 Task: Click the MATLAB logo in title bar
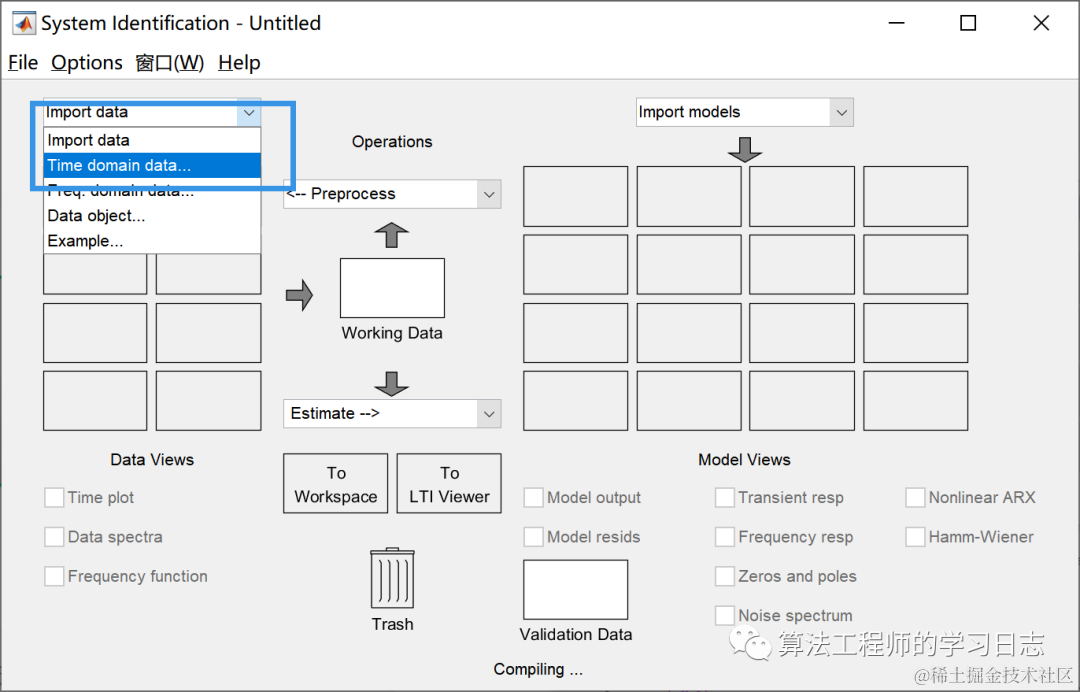(x=23, y=23)
